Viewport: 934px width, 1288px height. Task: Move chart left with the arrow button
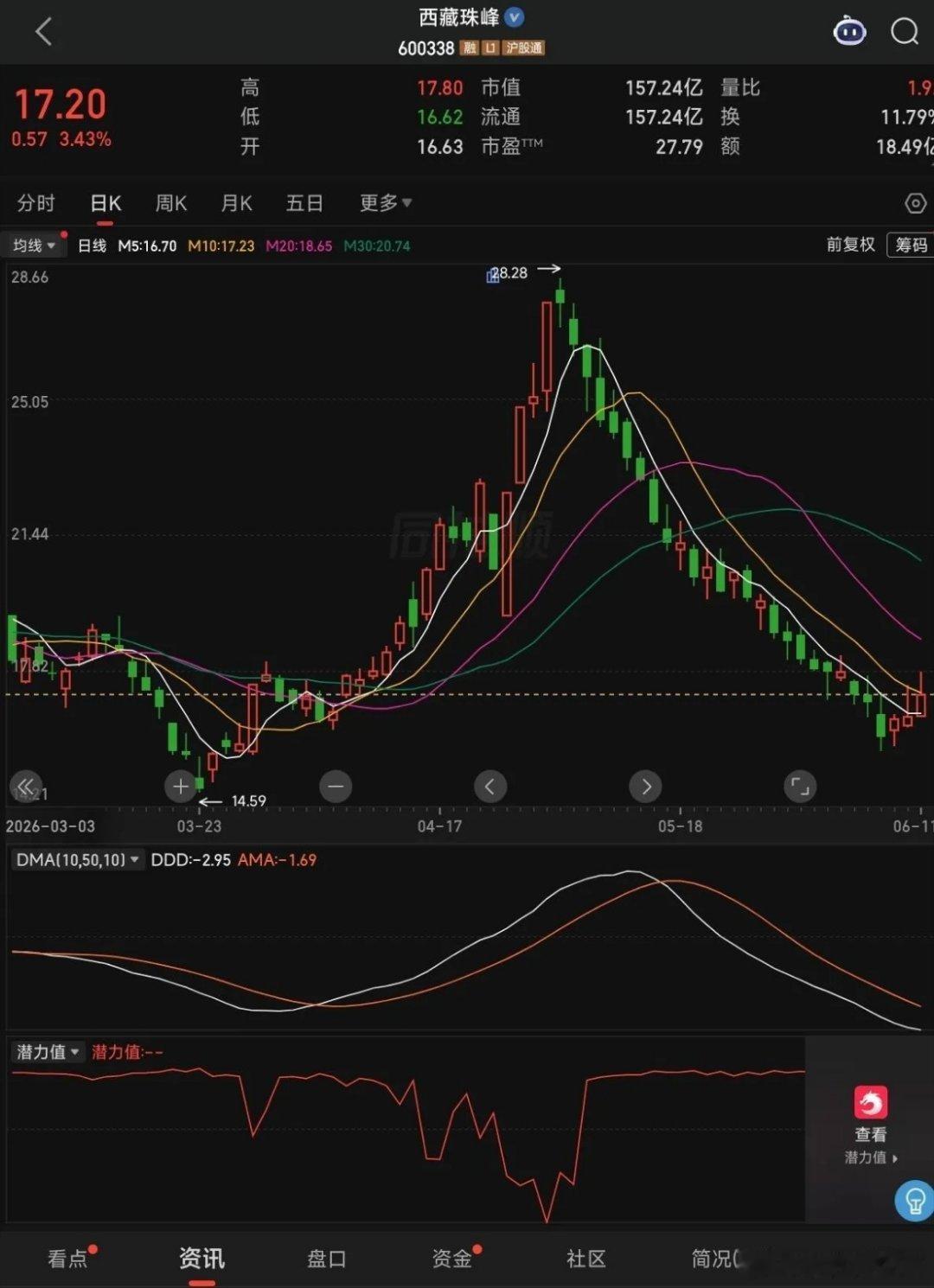(490, 787)
